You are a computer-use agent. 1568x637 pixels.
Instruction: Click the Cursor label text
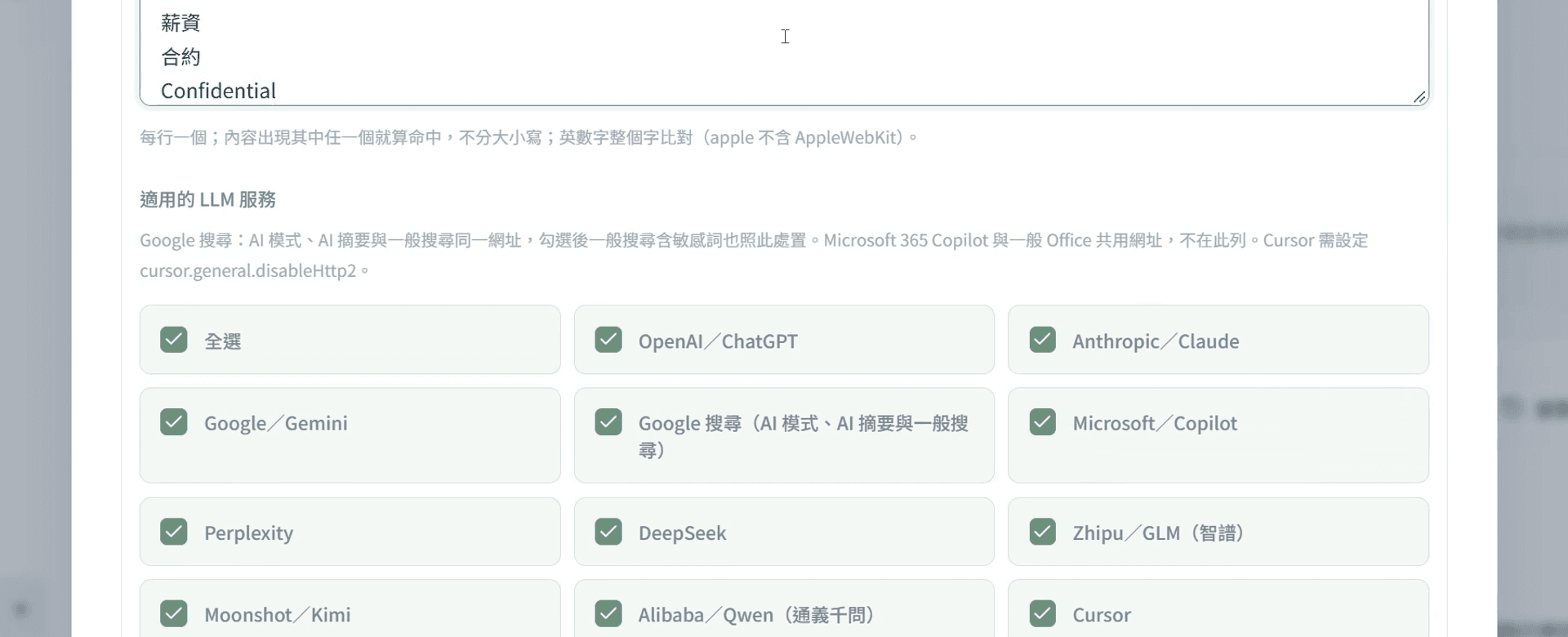[x=1102, y=615]
